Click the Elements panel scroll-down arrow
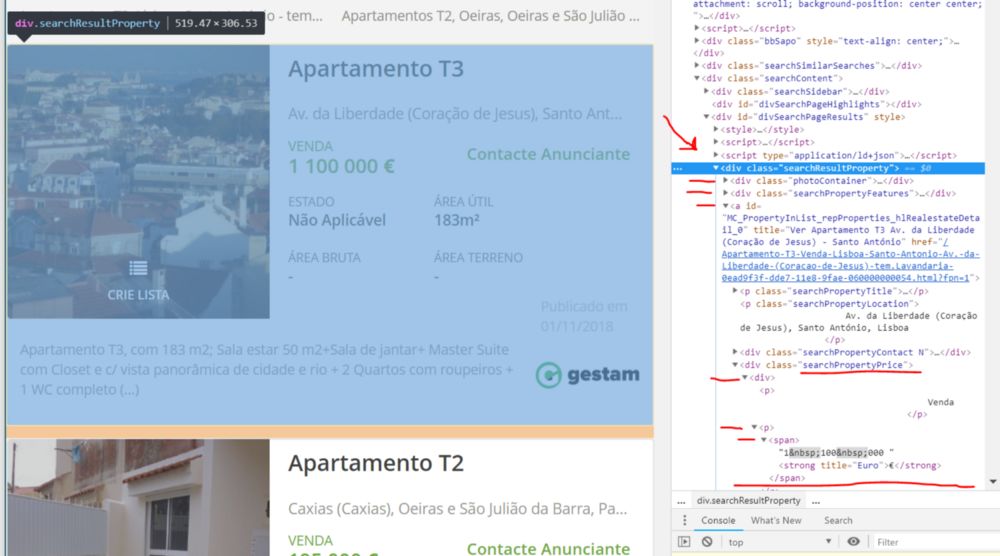This screenshot has height=556, width=1000. [992, 481]
